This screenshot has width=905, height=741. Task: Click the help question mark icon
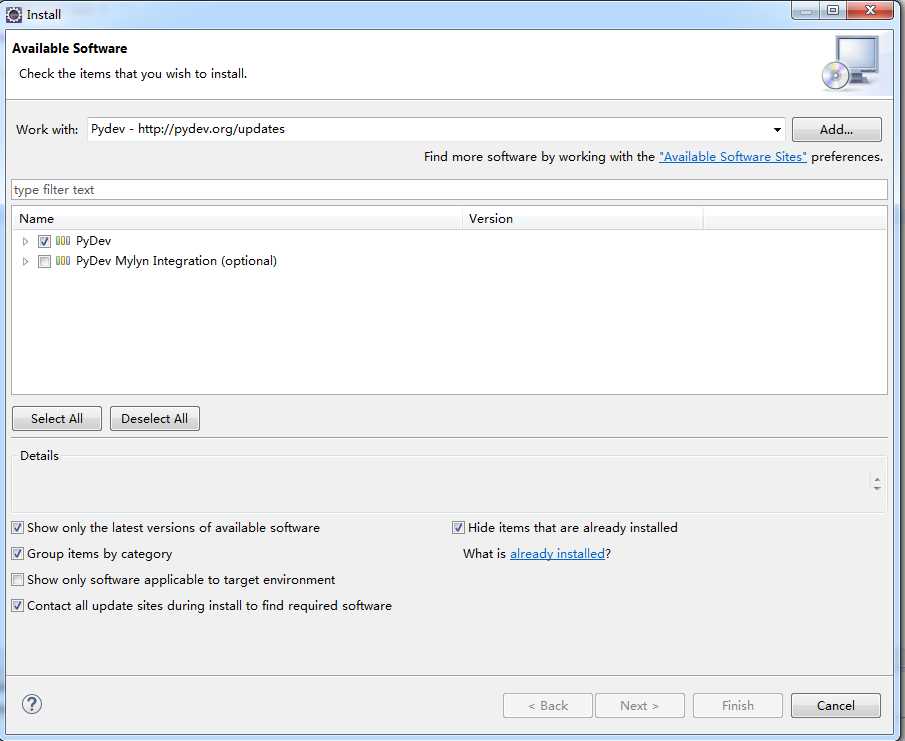[32, 704]
